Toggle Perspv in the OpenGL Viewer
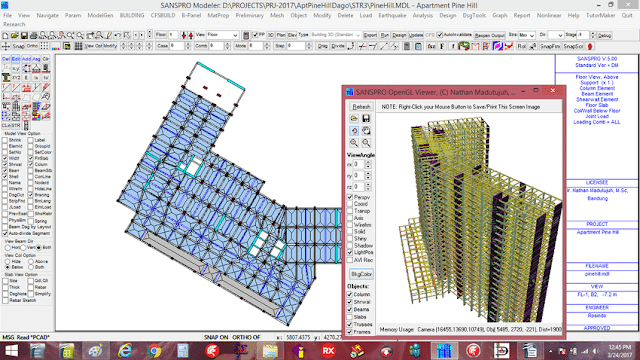This screenshot has width=640, height=360. [x=350, y=197]
